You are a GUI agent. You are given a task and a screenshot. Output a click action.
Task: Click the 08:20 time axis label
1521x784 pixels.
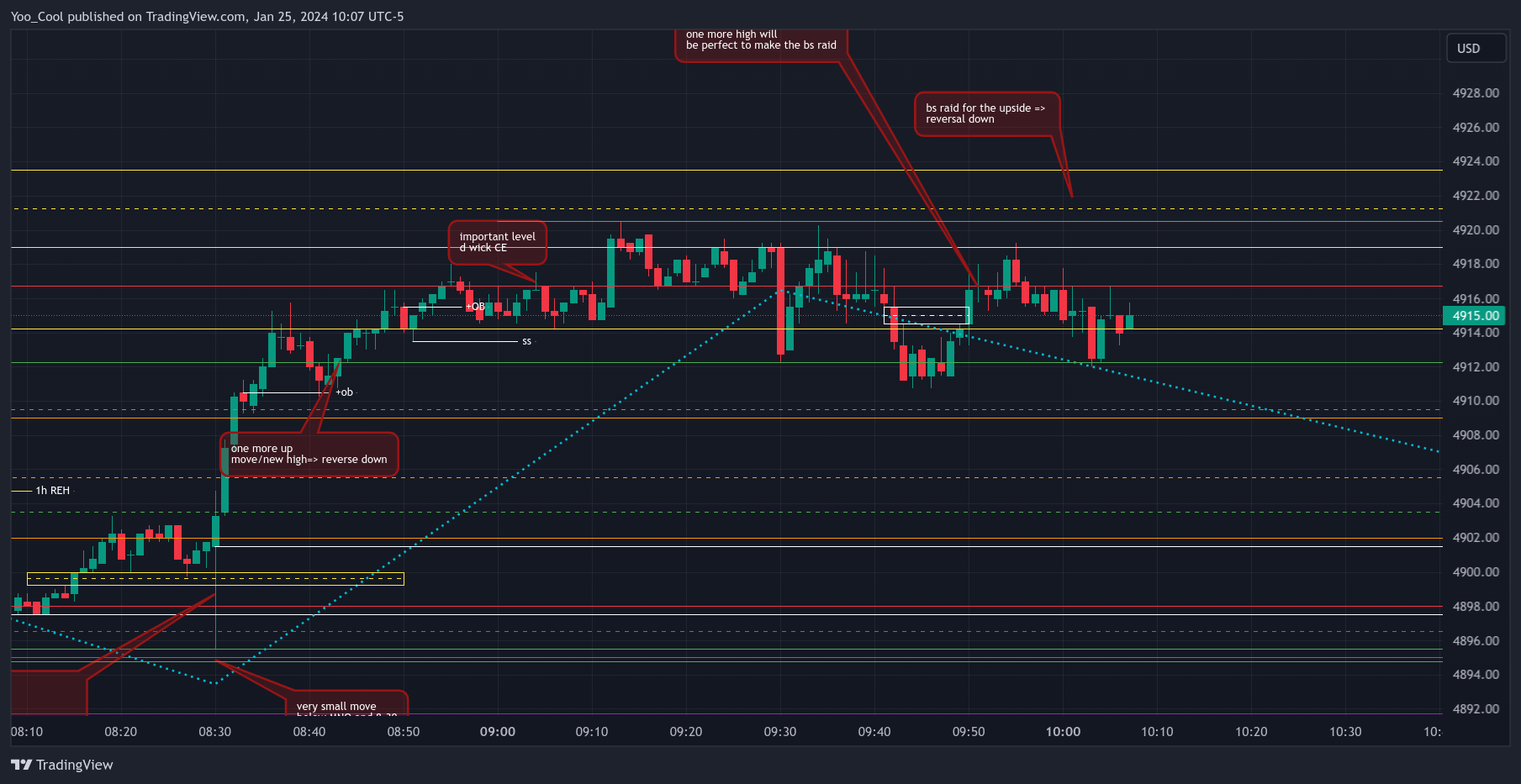click(x=121, y=732)
